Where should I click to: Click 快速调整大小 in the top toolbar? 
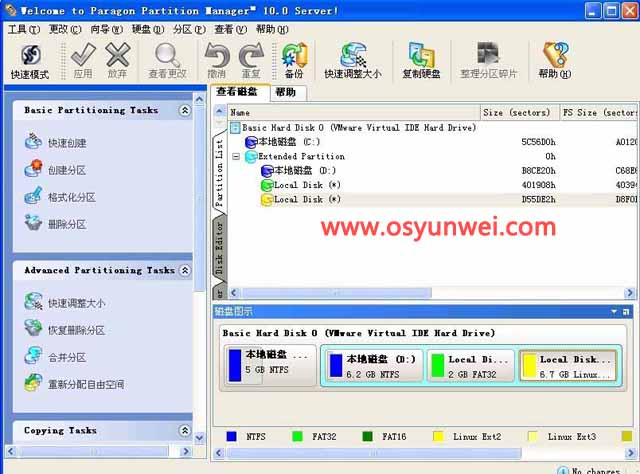[353, 60]
